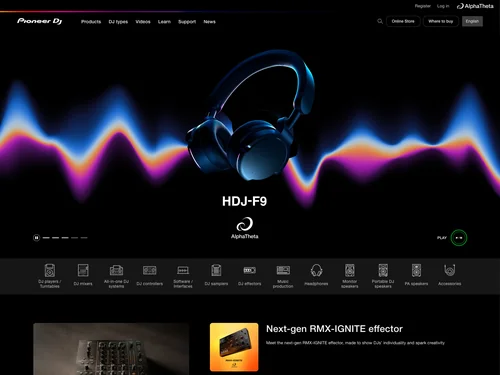Viewport: 500px width, 375px height.
Task: Pause the hero slideshow
Action: [36, 238]
